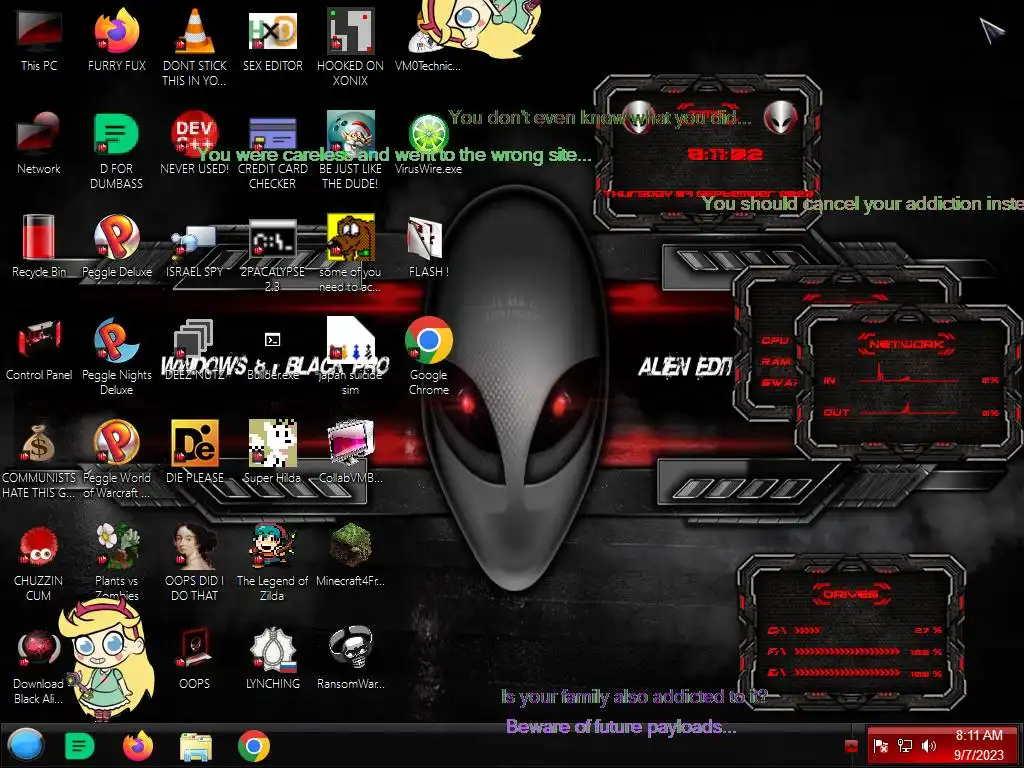
Task: Click the volume speaker tray icon
Action: tap(928, 746)
